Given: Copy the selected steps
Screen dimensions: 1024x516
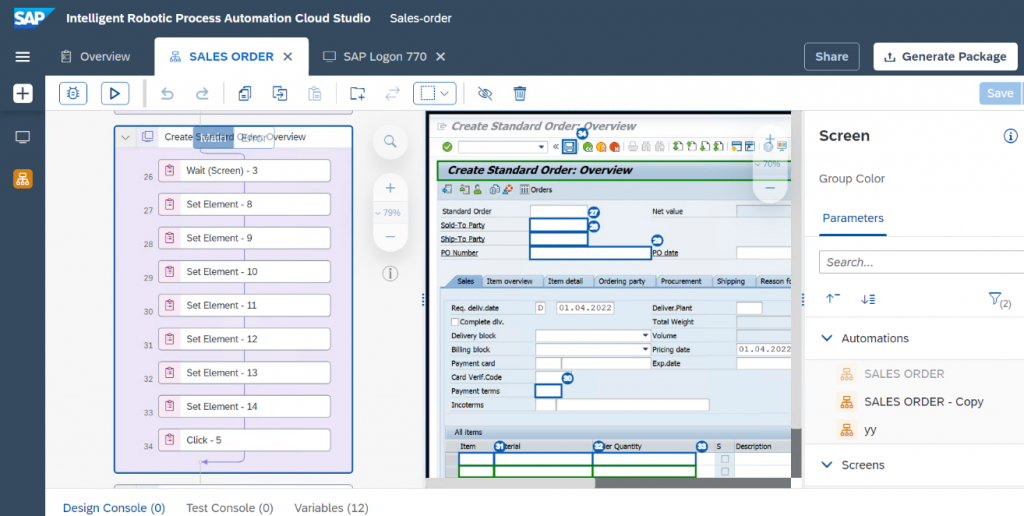Looking at the screenshot, I should click(245, 93).
